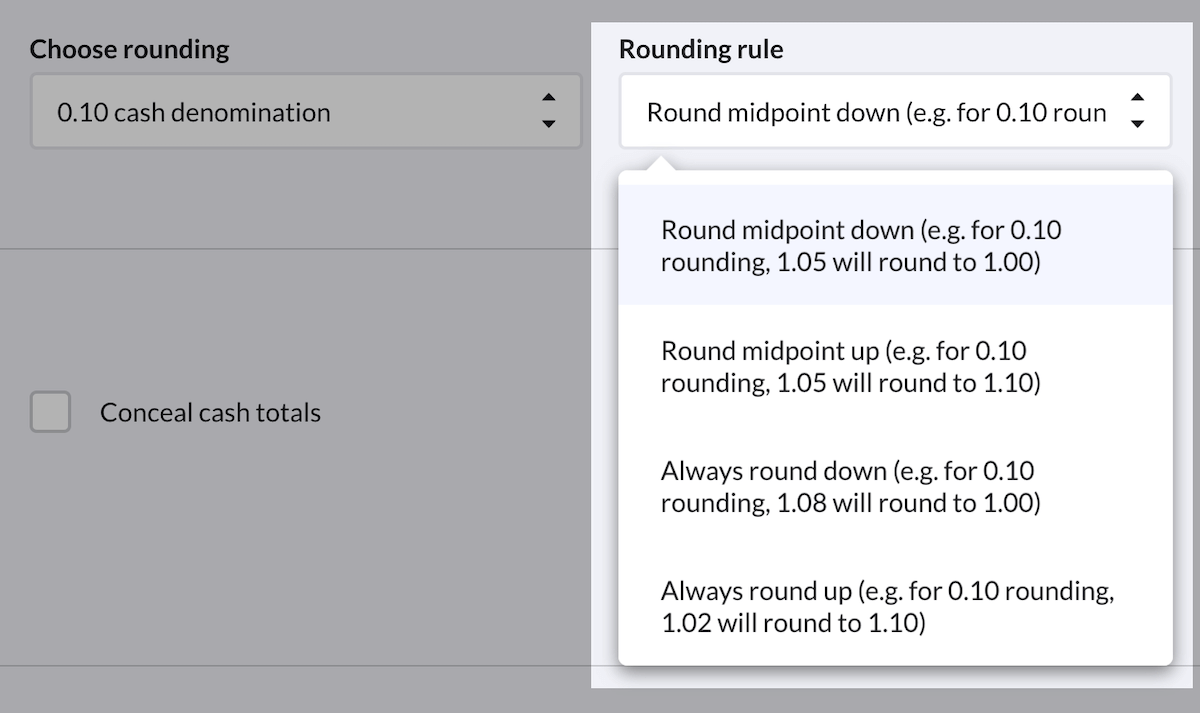Screen dimensions: 1200x713
Task: Click the "Conceal cash totals" label text
Action: 210,413
